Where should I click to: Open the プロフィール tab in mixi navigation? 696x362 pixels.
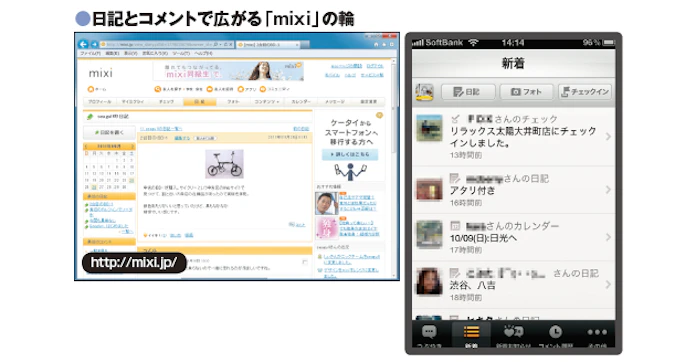[100, 102]
